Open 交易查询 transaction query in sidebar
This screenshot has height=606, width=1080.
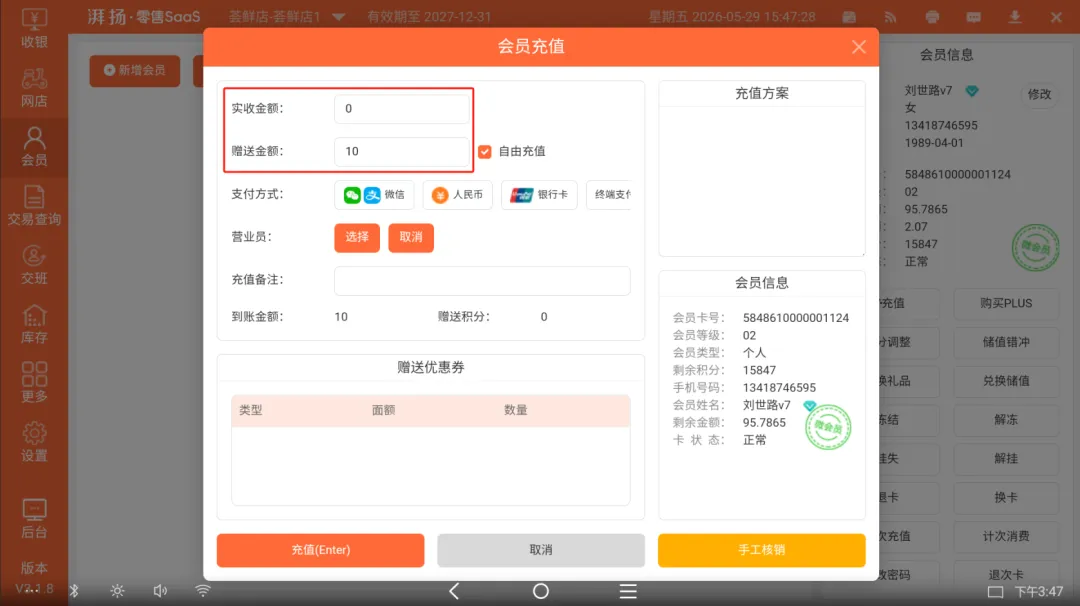[x=34, y=206]
